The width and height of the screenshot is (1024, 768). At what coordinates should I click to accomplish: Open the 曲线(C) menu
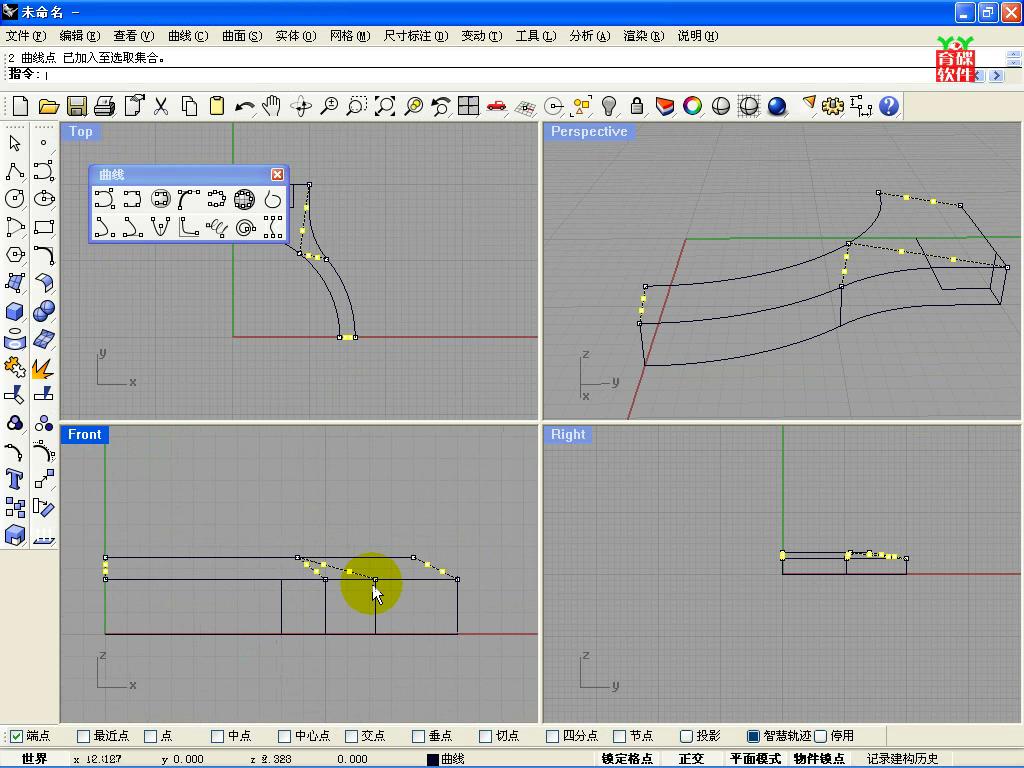[188, 36]
